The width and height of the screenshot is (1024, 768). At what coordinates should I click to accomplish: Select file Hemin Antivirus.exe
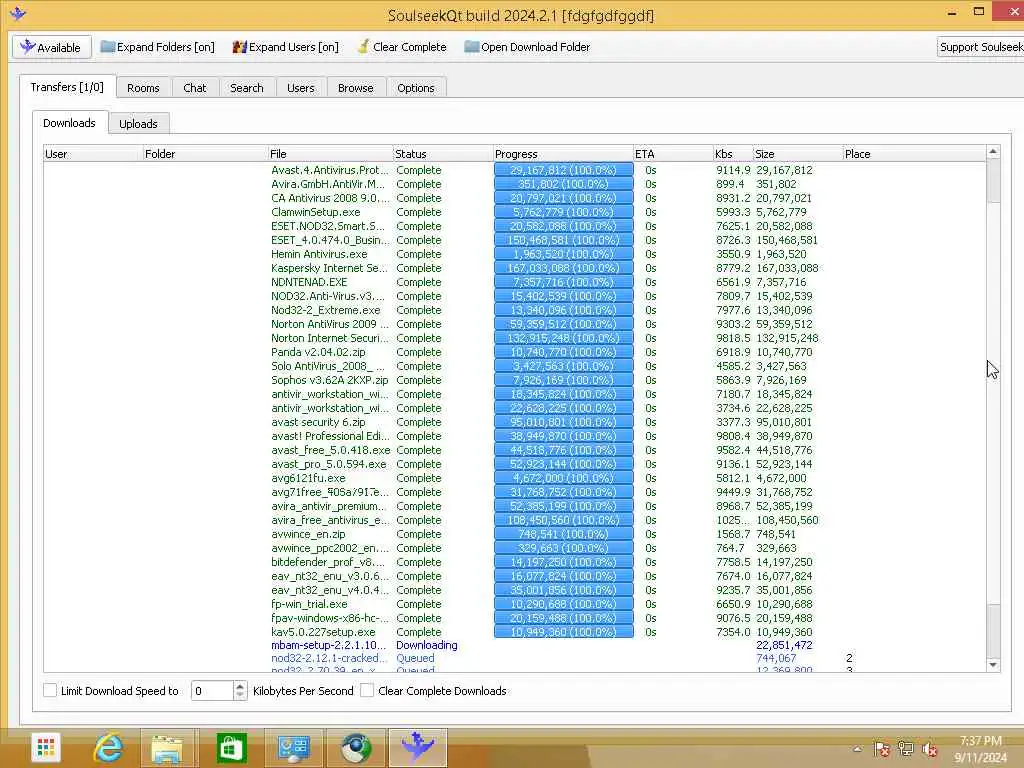pos(319,254)
